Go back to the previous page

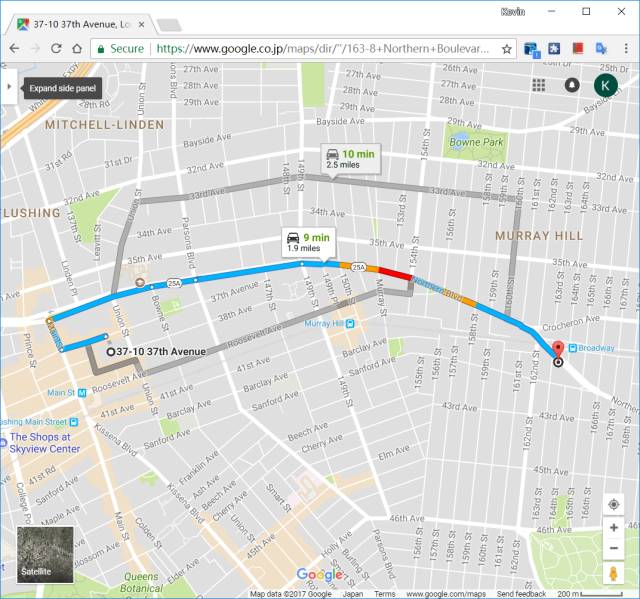coord(14,49)
